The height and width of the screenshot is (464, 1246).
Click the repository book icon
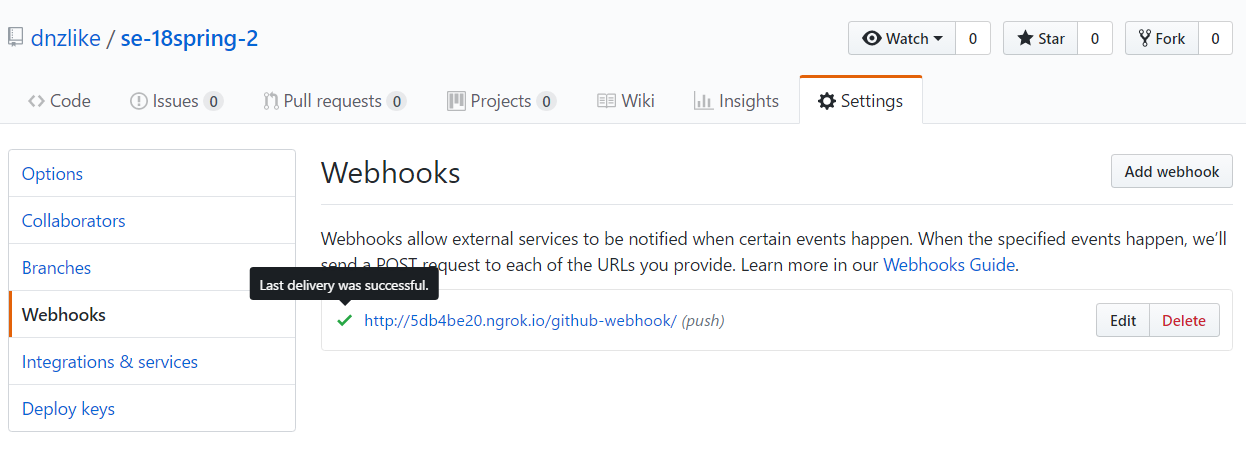[x=14, y=38]
